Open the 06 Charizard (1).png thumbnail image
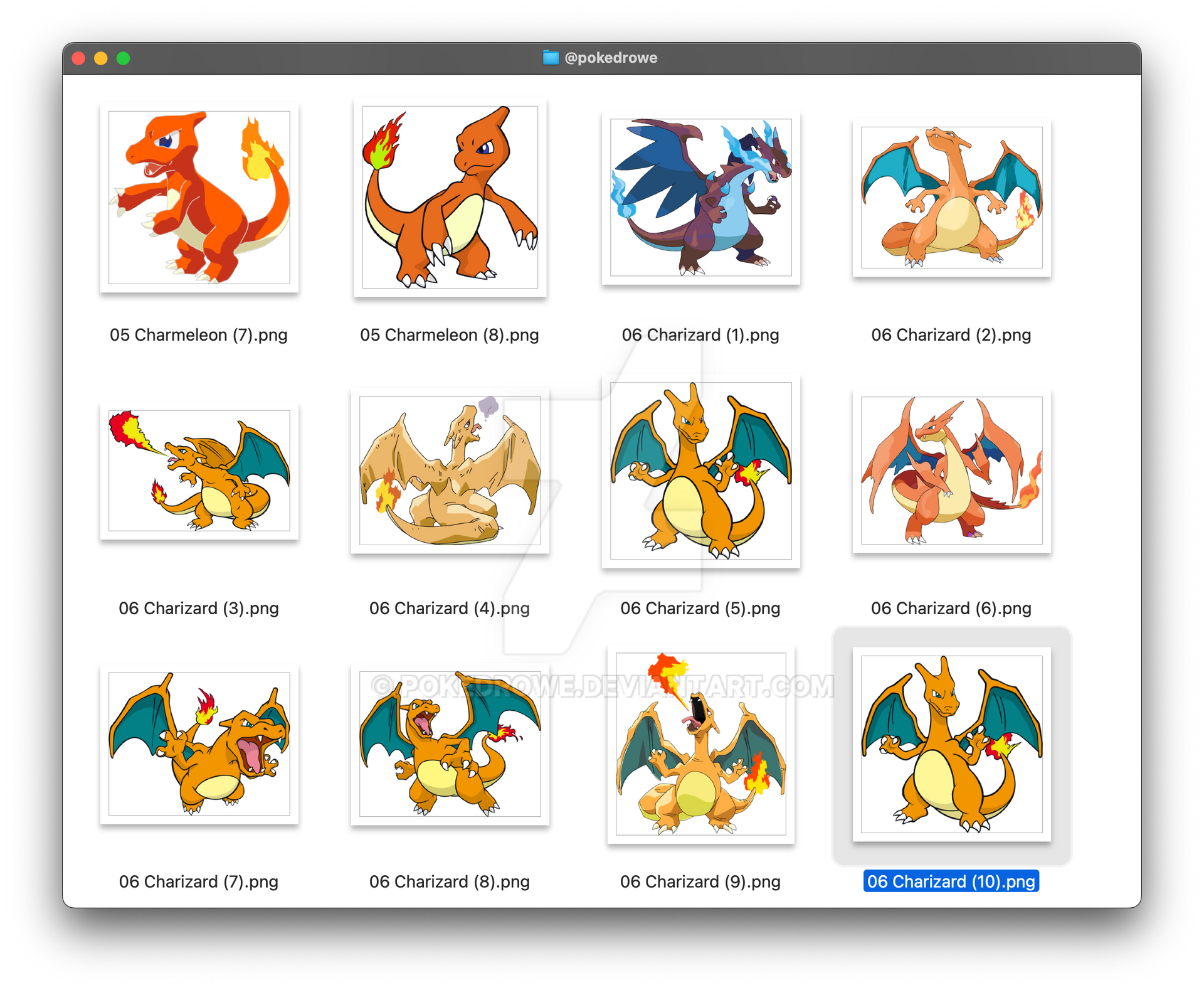 click(x=701, y=198)
